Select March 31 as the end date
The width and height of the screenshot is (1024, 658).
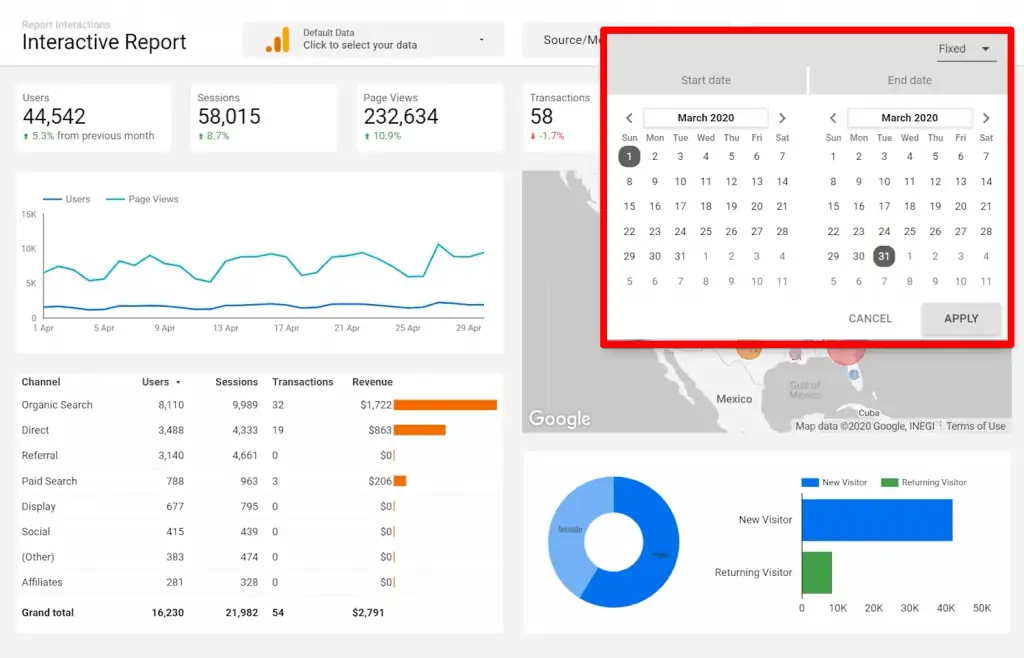click(x=884, y=256)
